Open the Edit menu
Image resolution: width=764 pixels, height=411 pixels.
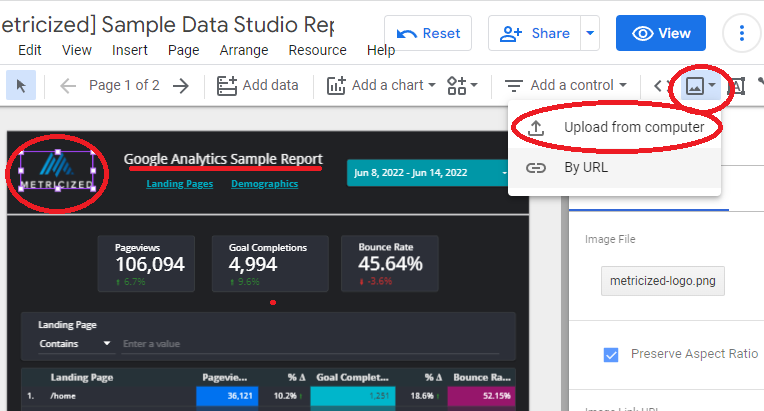coord(30,50)
